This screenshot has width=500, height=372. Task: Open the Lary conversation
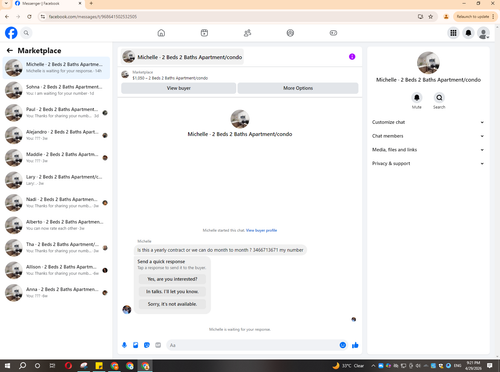pyautogui.click(x=56, y=180)
